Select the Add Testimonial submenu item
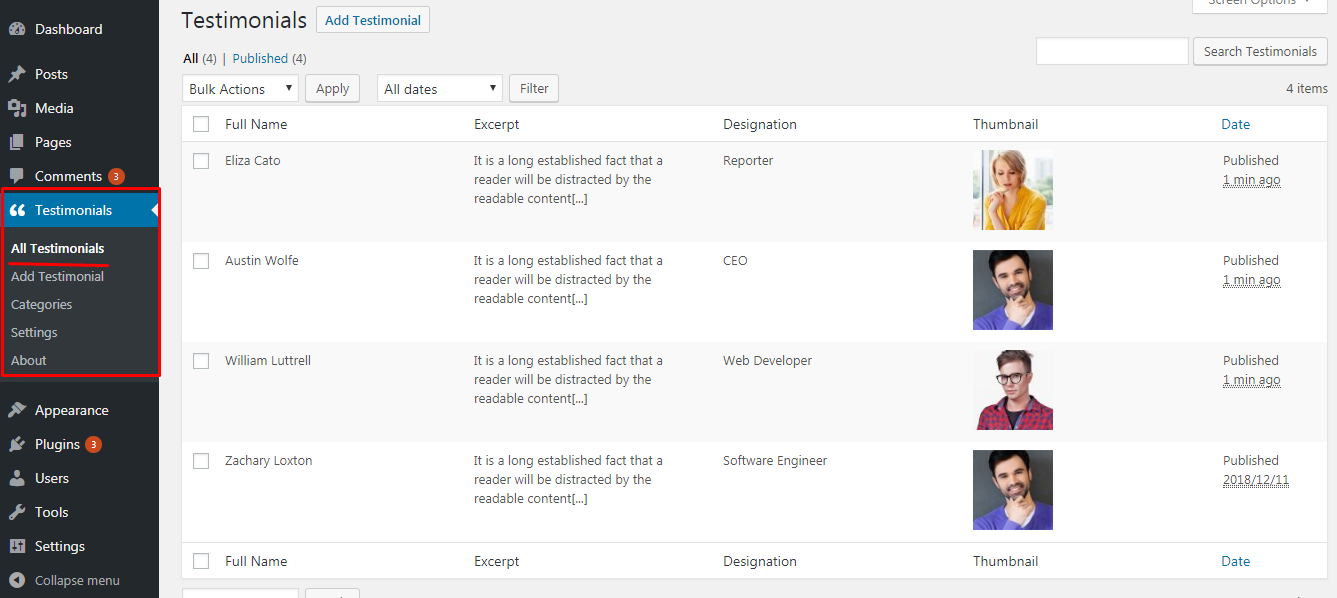The image size is (1337, 598). point(57,276)
